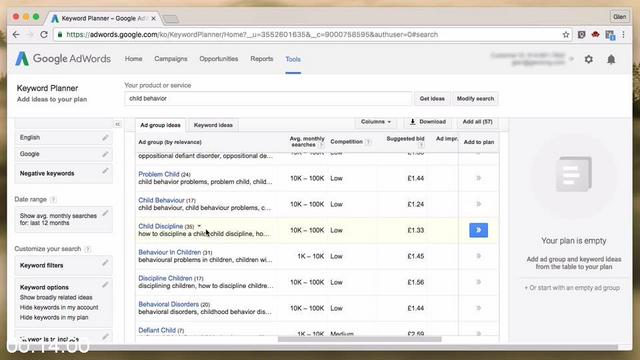Click Show broadly related ideas text
The height and width of the screenshot is (360, 640).
[56, 298]
